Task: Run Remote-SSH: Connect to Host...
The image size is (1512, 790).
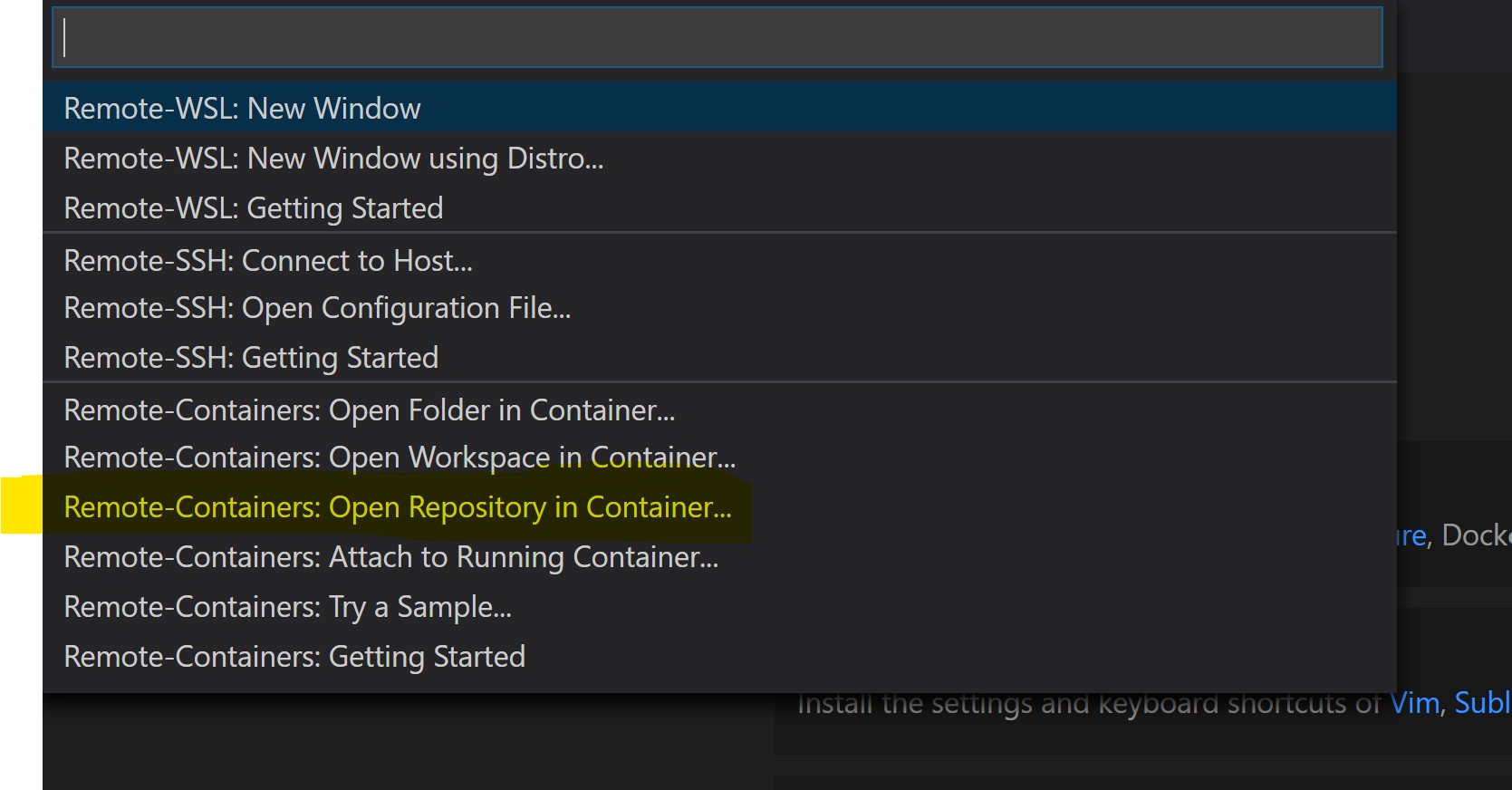Action: [x=719, y=260]
